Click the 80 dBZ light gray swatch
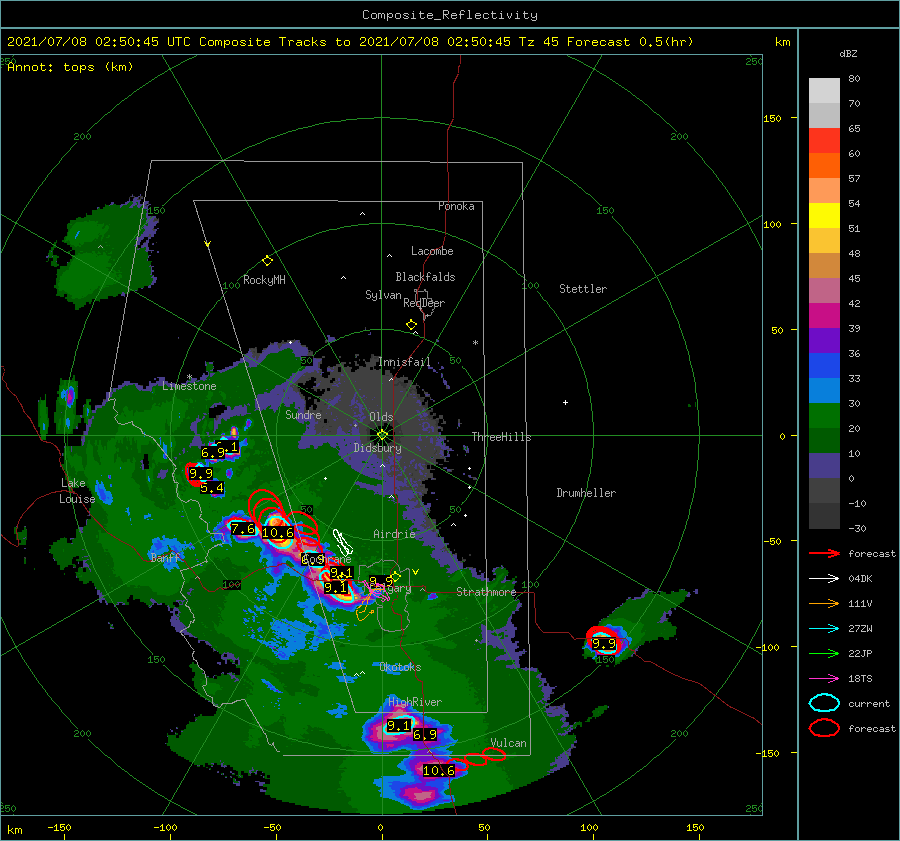Image resolution: width=900 pixels, height=841 pixels. pyautogui.click(x=824, y=90)
